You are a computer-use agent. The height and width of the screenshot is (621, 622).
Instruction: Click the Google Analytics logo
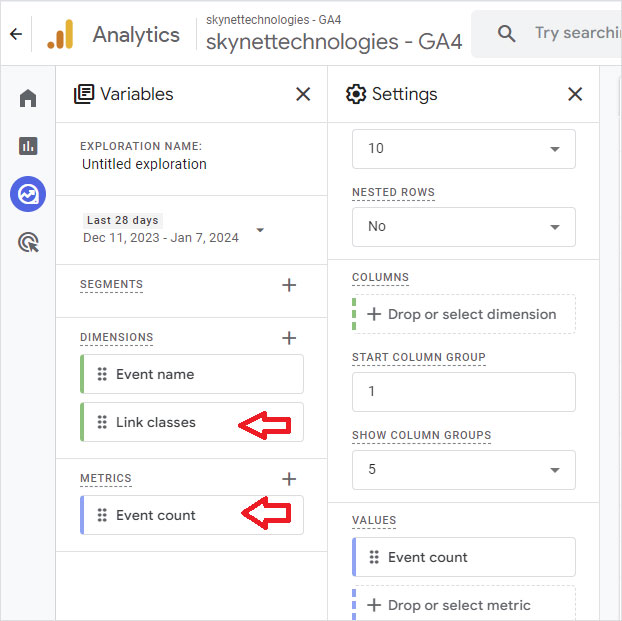point(60,34)
